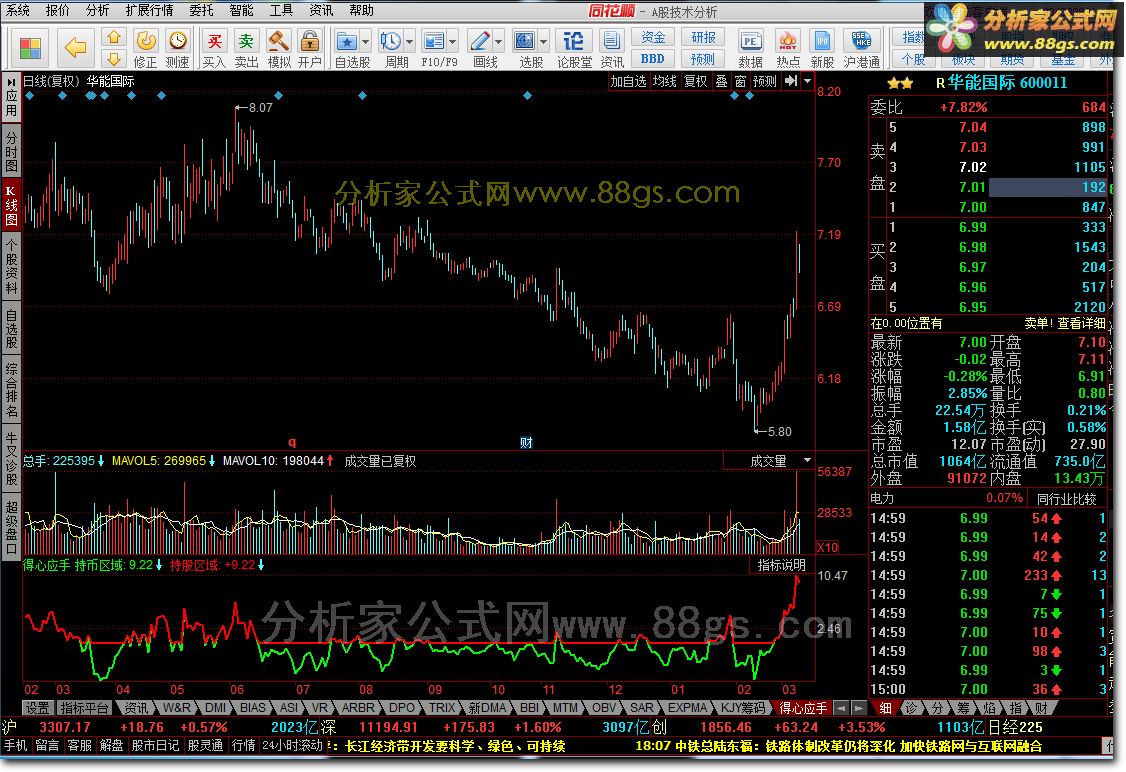This screenshot has height=772, width=1126.
Task: Toggle 窗 multi-window mode
Action: click(x=740, y=81)
